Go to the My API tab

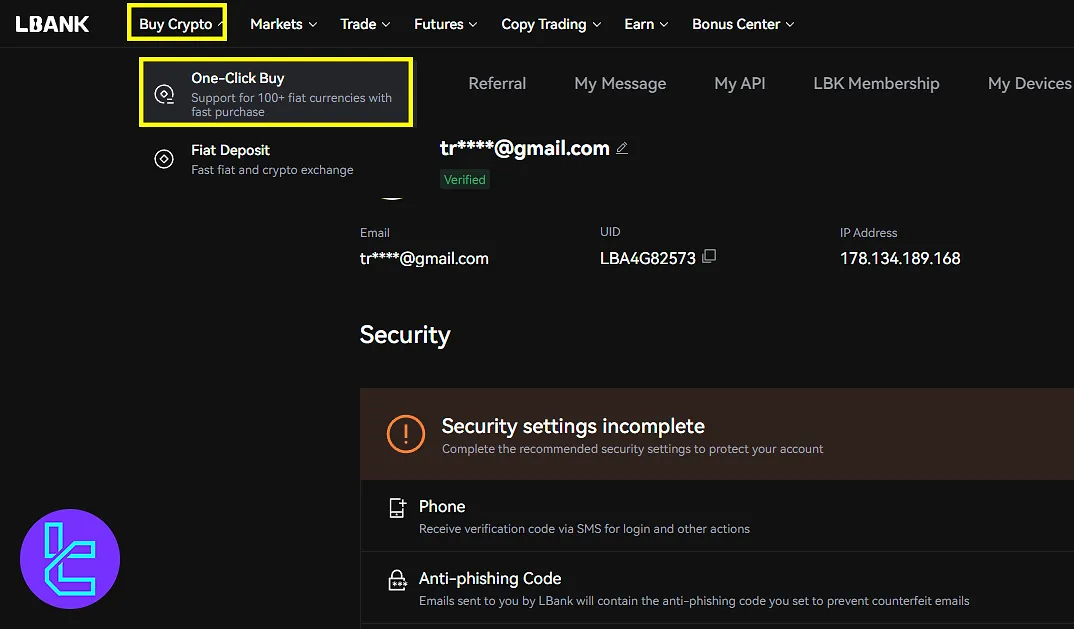[x=740, y=84]
